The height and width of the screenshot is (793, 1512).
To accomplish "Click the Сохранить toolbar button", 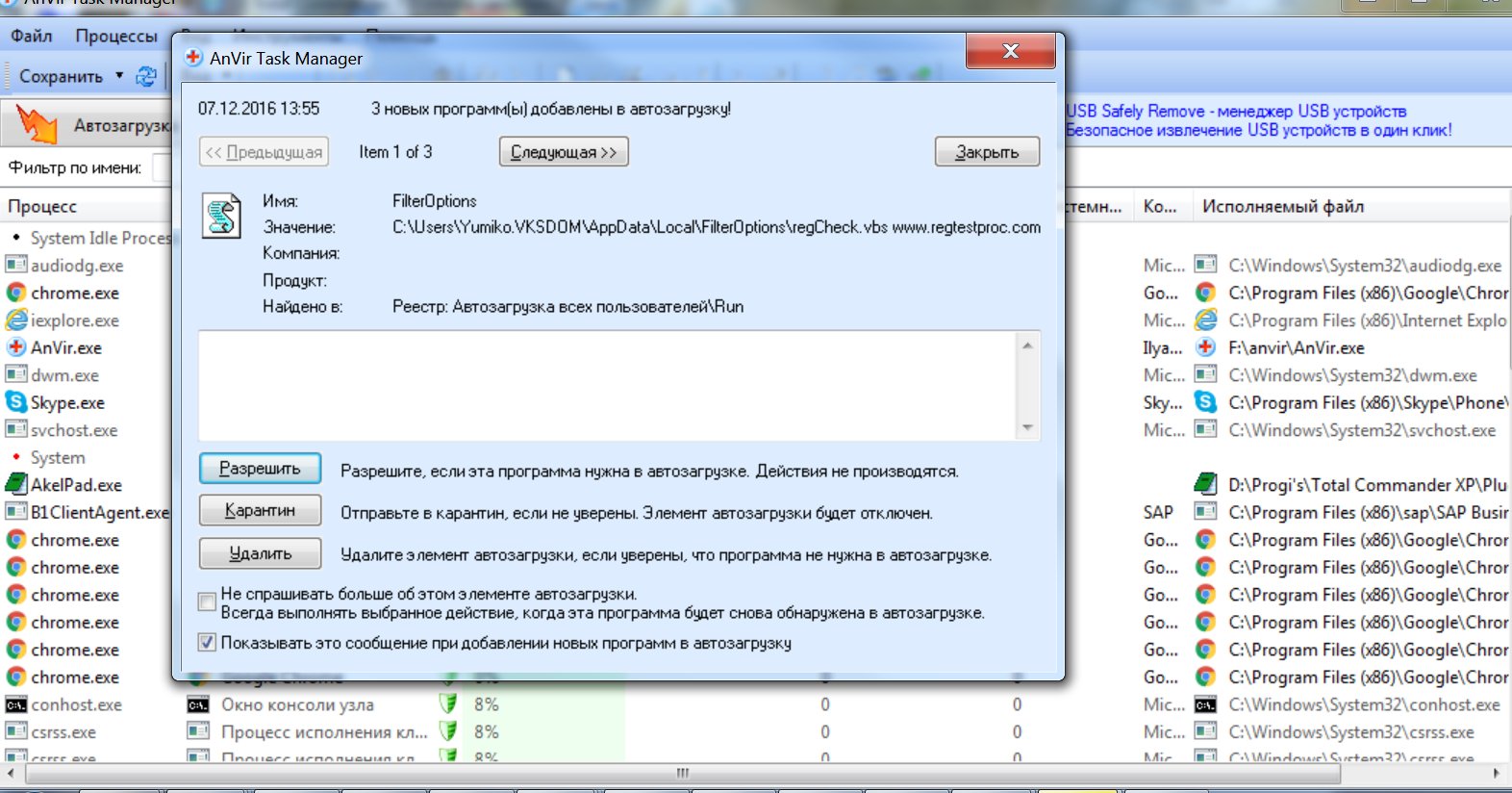I will tap(61, 76).
